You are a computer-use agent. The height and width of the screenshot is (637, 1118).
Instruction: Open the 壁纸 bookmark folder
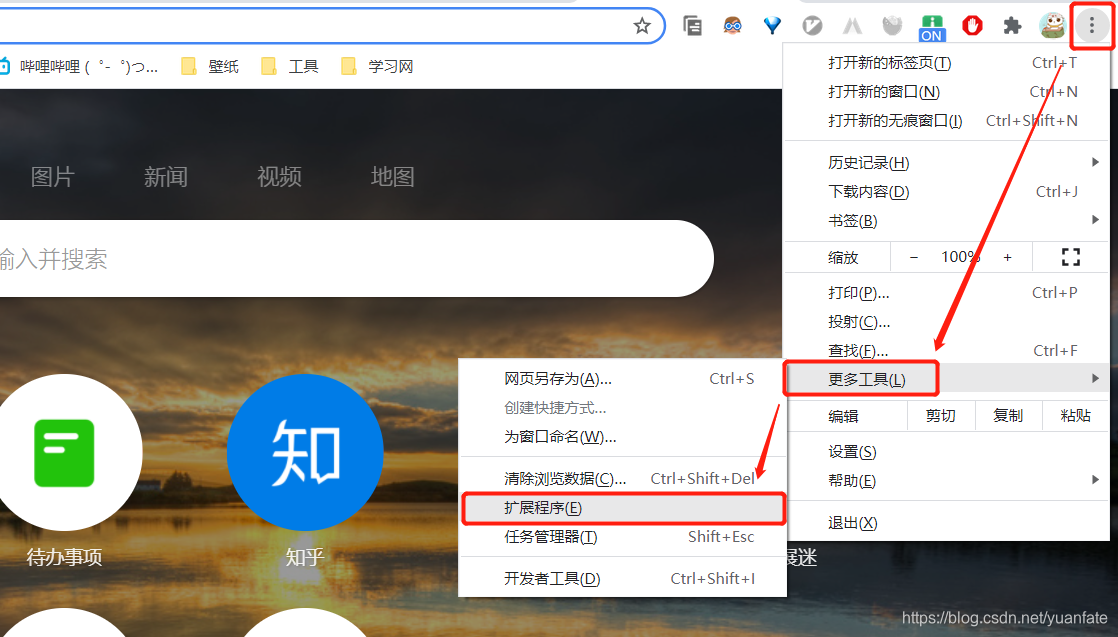point(210,67)
